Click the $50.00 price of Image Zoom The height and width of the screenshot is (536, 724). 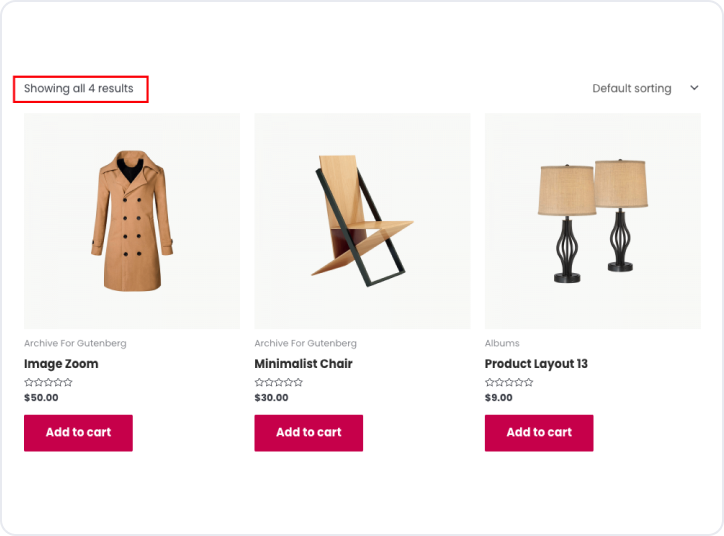pos(41,398)
